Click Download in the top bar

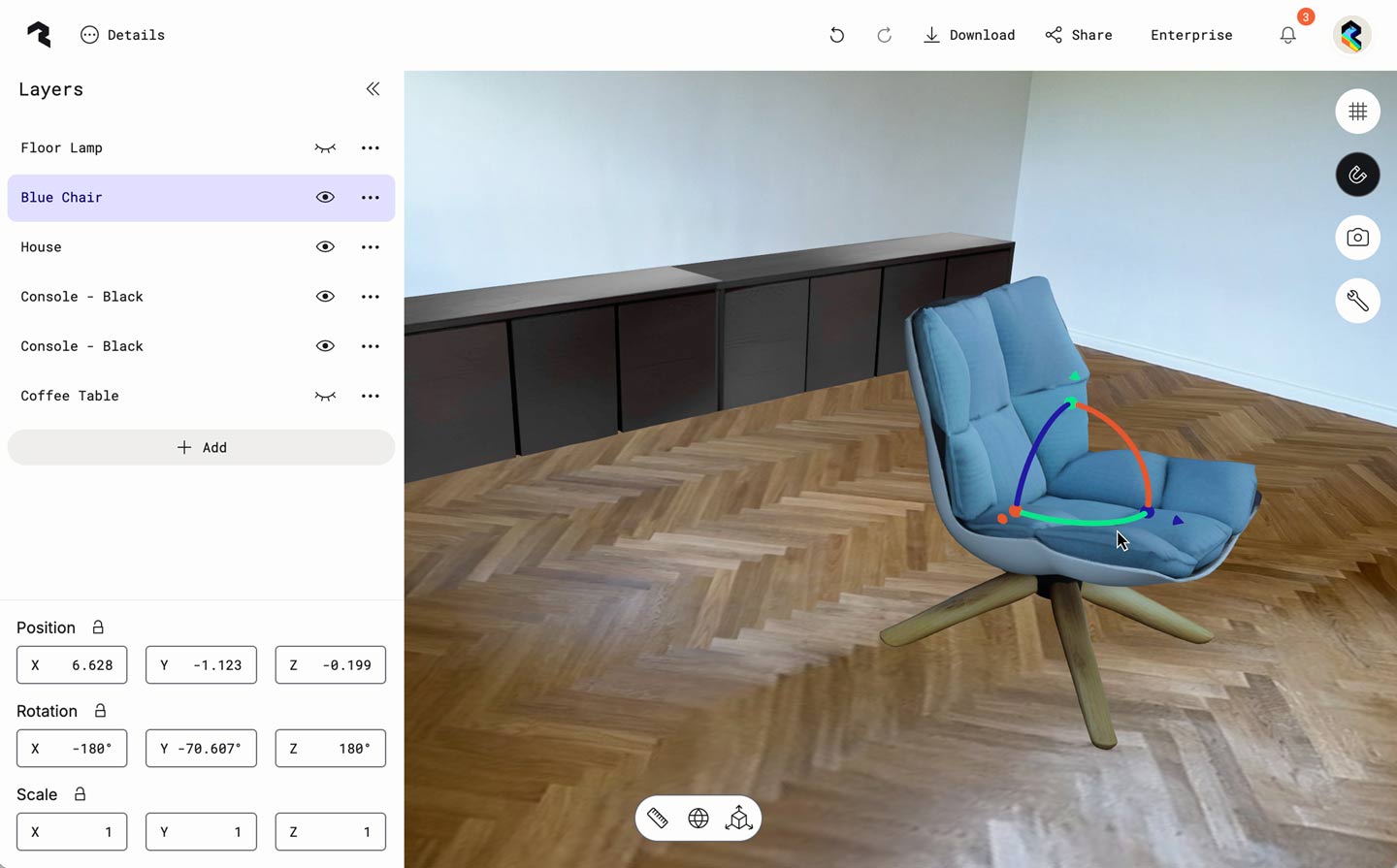coord(969,35)
